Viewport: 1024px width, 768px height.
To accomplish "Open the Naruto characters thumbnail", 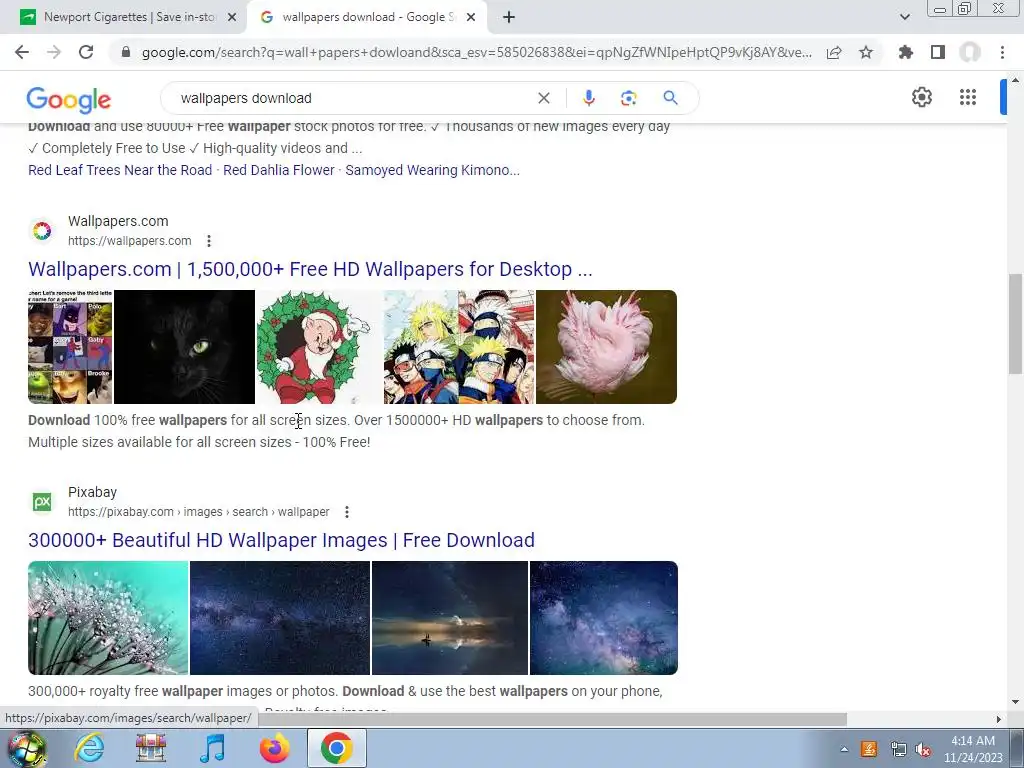I will [459, 347].
